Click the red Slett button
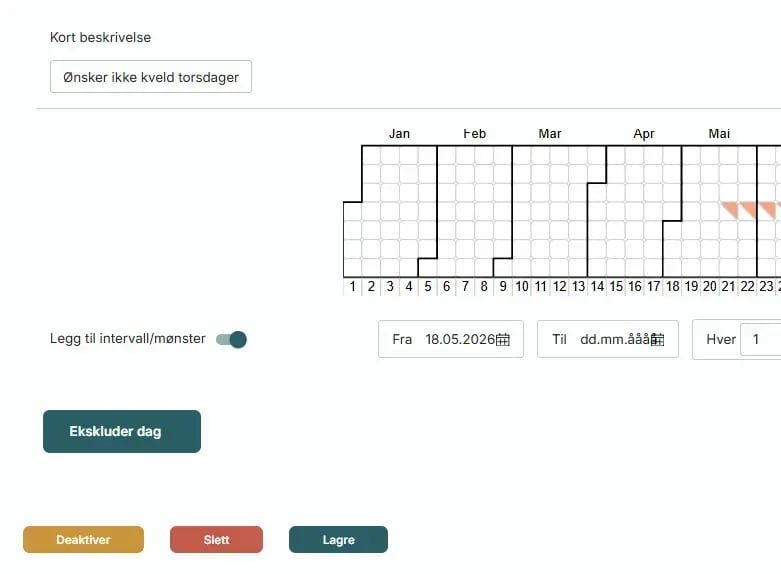Viewport: 781px width, 574px height. pos(216,540)
